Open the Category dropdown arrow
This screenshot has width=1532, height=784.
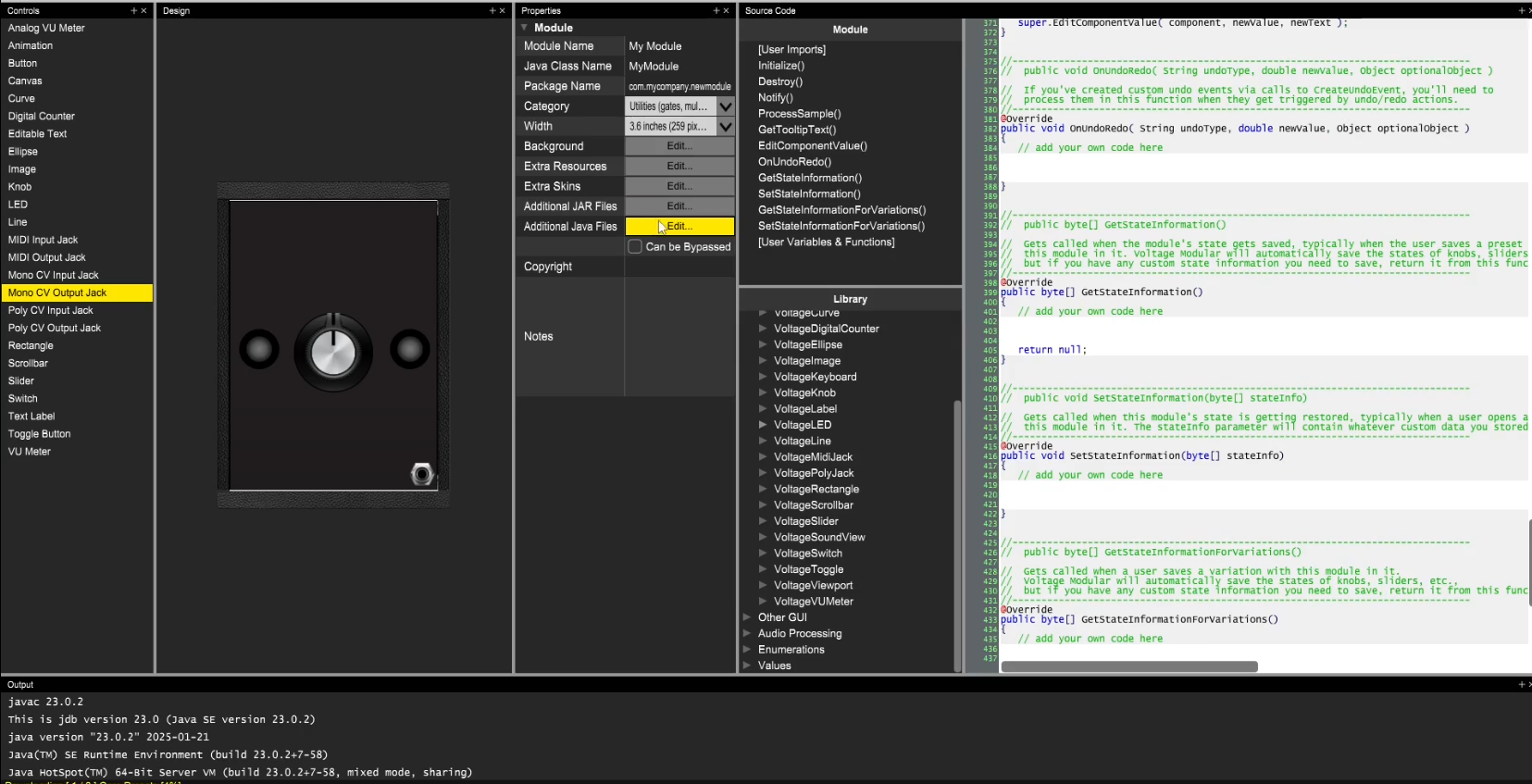coord(726,106)
